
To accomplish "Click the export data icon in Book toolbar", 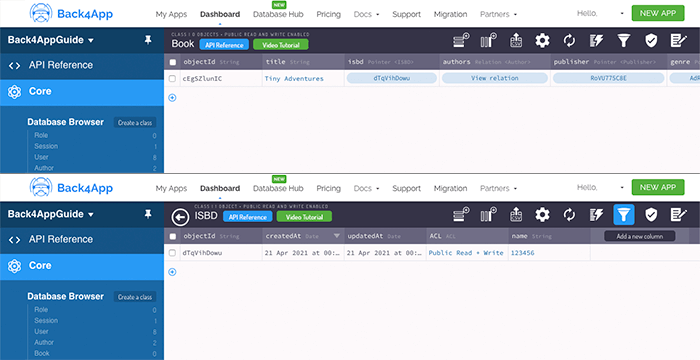I will pos(516,41).
